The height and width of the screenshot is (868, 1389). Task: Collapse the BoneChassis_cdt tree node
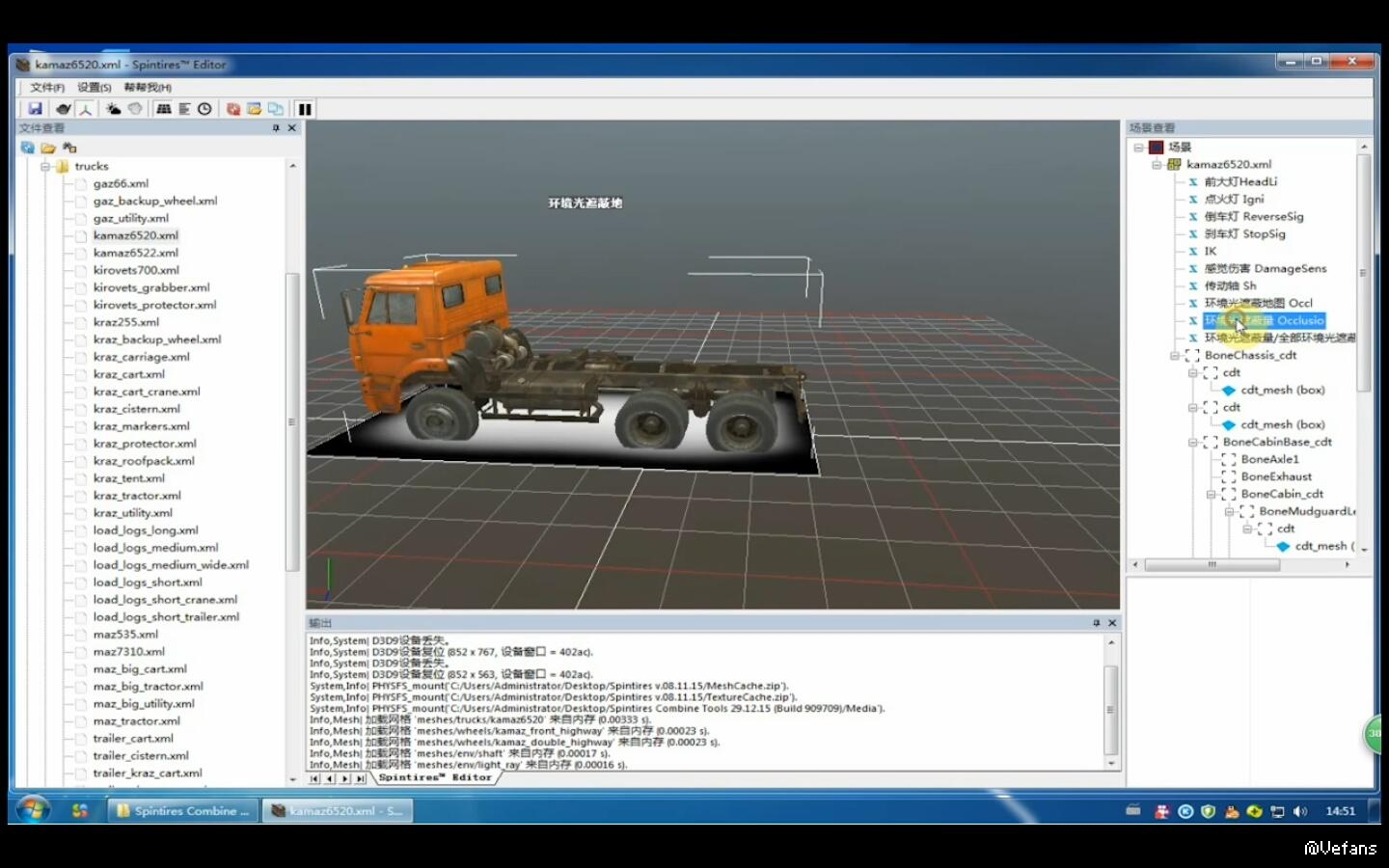click(1174, 355)
